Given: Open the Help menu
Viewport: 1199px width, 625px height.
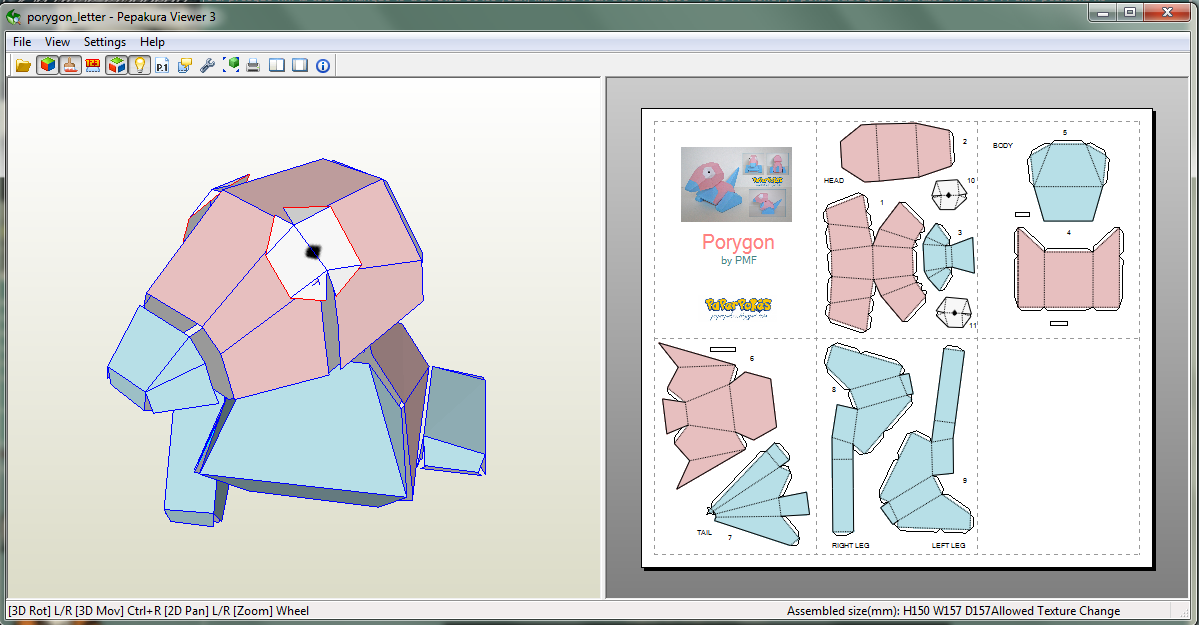Looking at the screenshot, I should [x=152, y=42].
